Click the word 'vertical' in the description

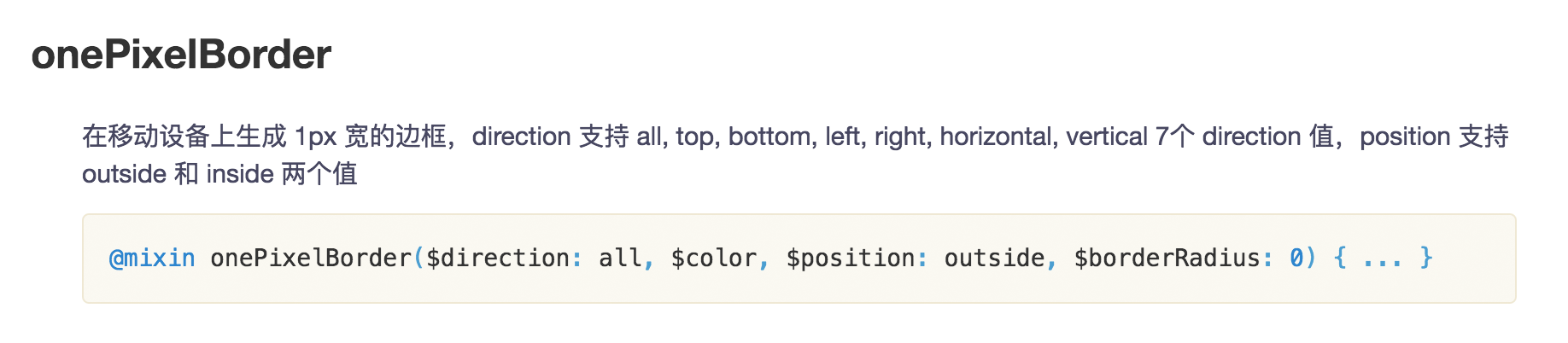(x=1107, y=137)
